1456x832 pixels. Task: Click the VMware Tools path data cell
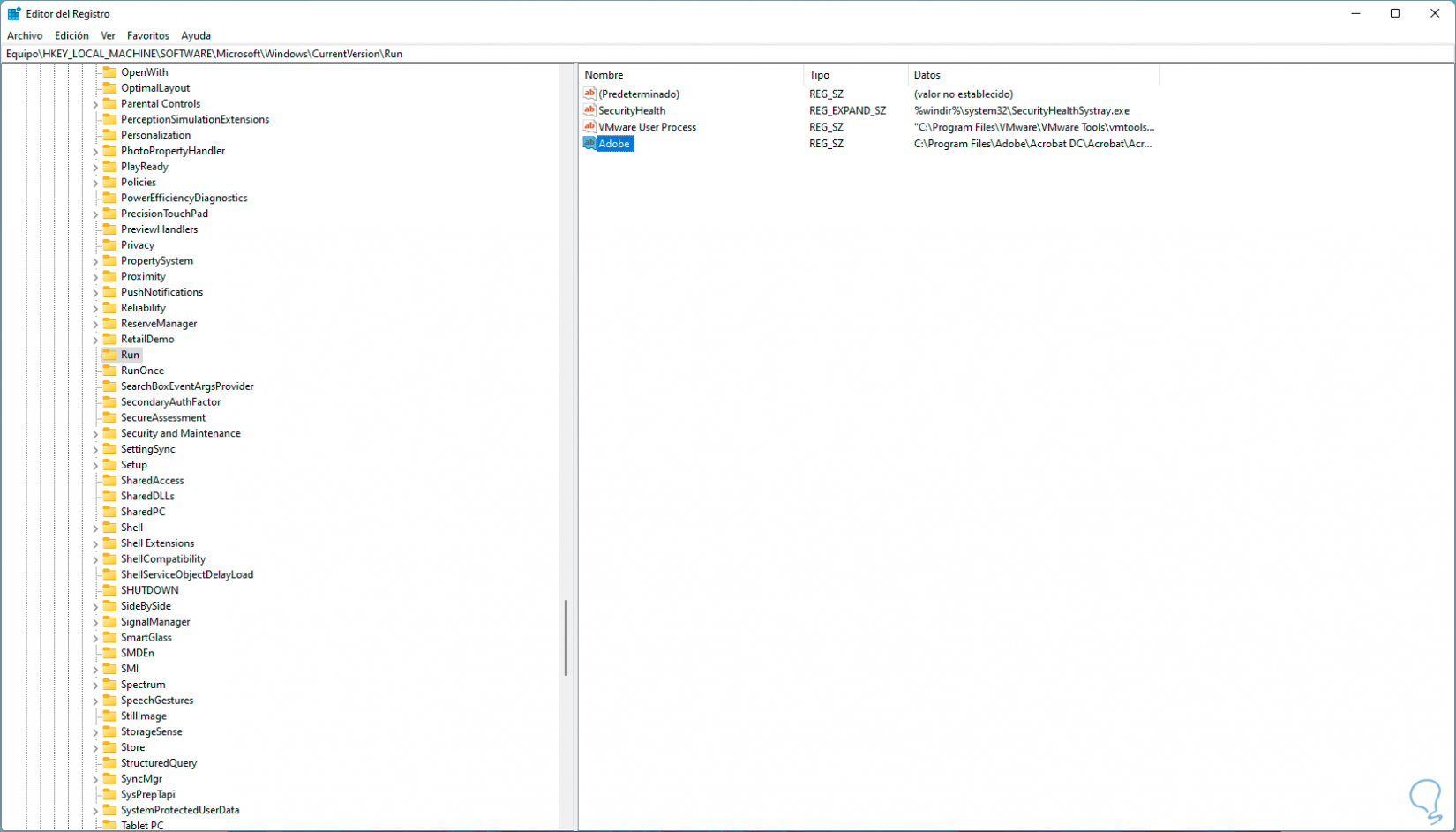tap(1034, 127)
